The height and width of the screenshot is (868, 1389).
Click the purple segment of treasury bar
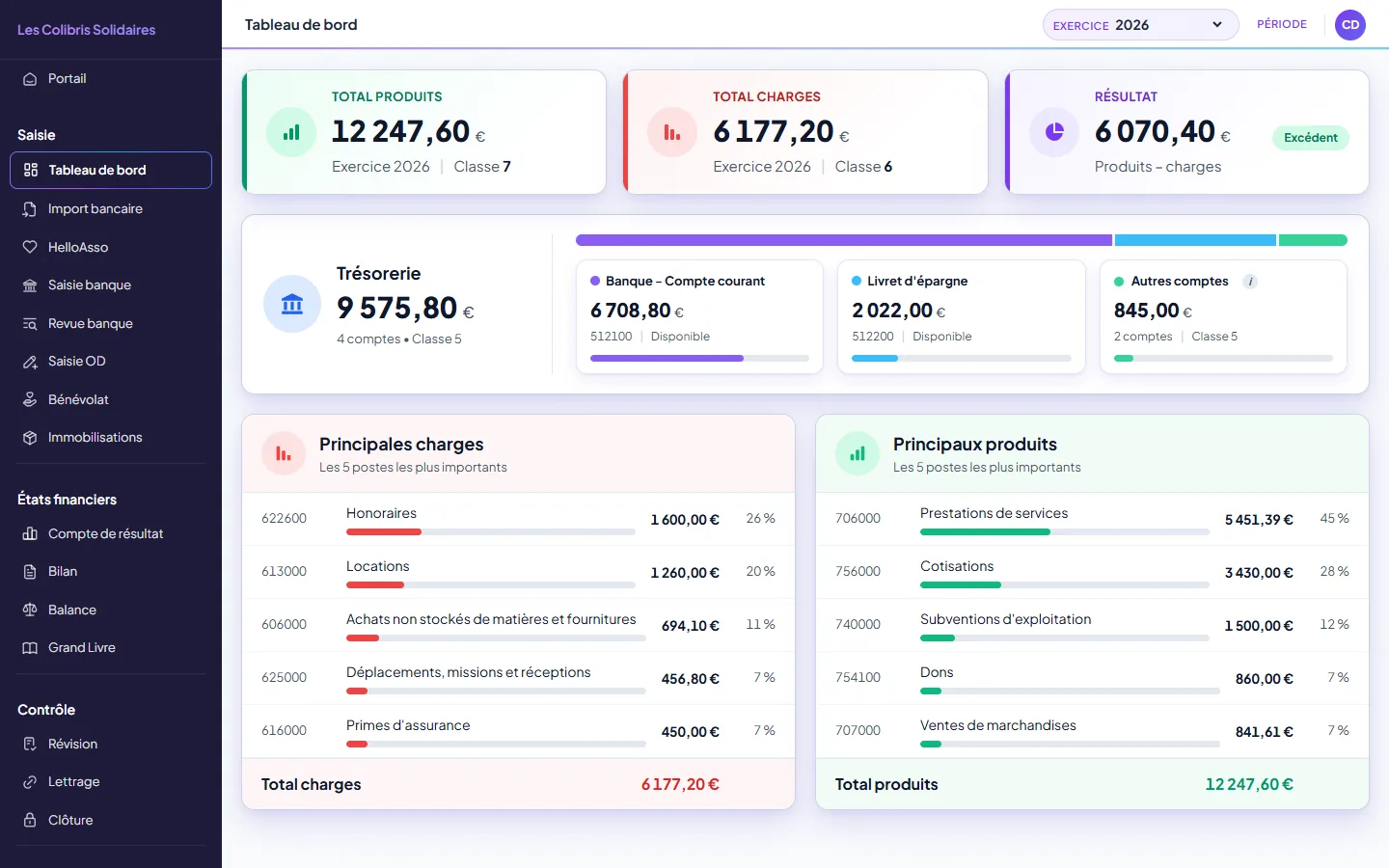pyautogui.click(x=844, y=240)
